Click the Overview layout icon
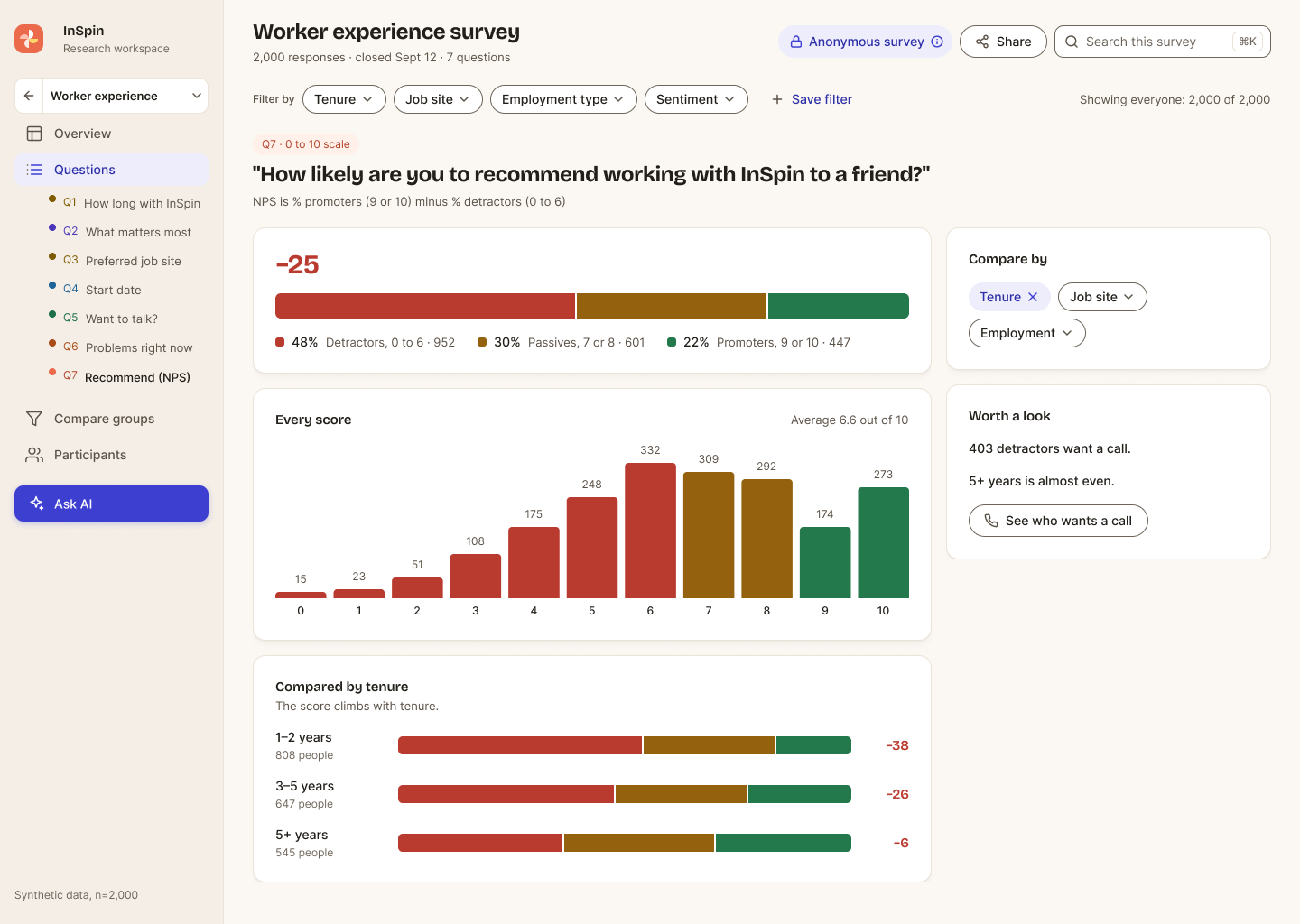This screenshot has width=1300, height=924. point(34,134)
